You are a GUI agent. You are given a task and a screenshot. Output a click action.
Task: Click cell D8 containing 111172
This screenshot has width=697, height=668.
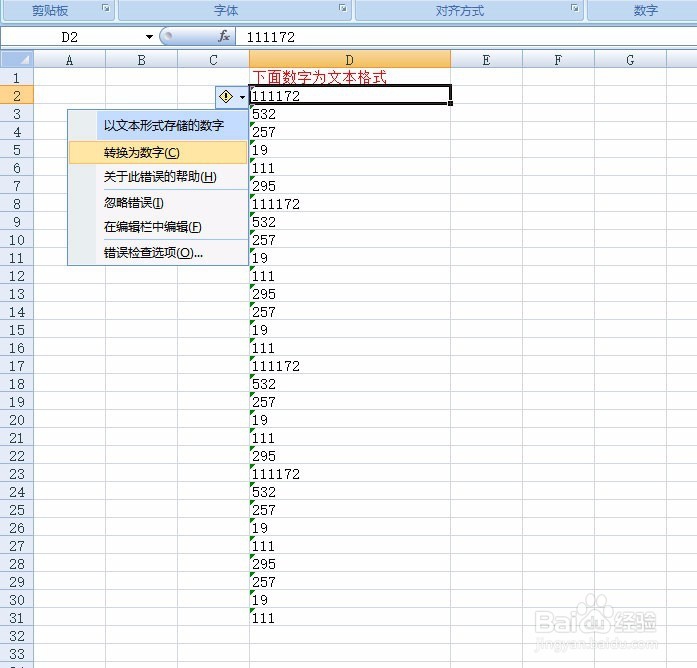(x=350, y=204)
